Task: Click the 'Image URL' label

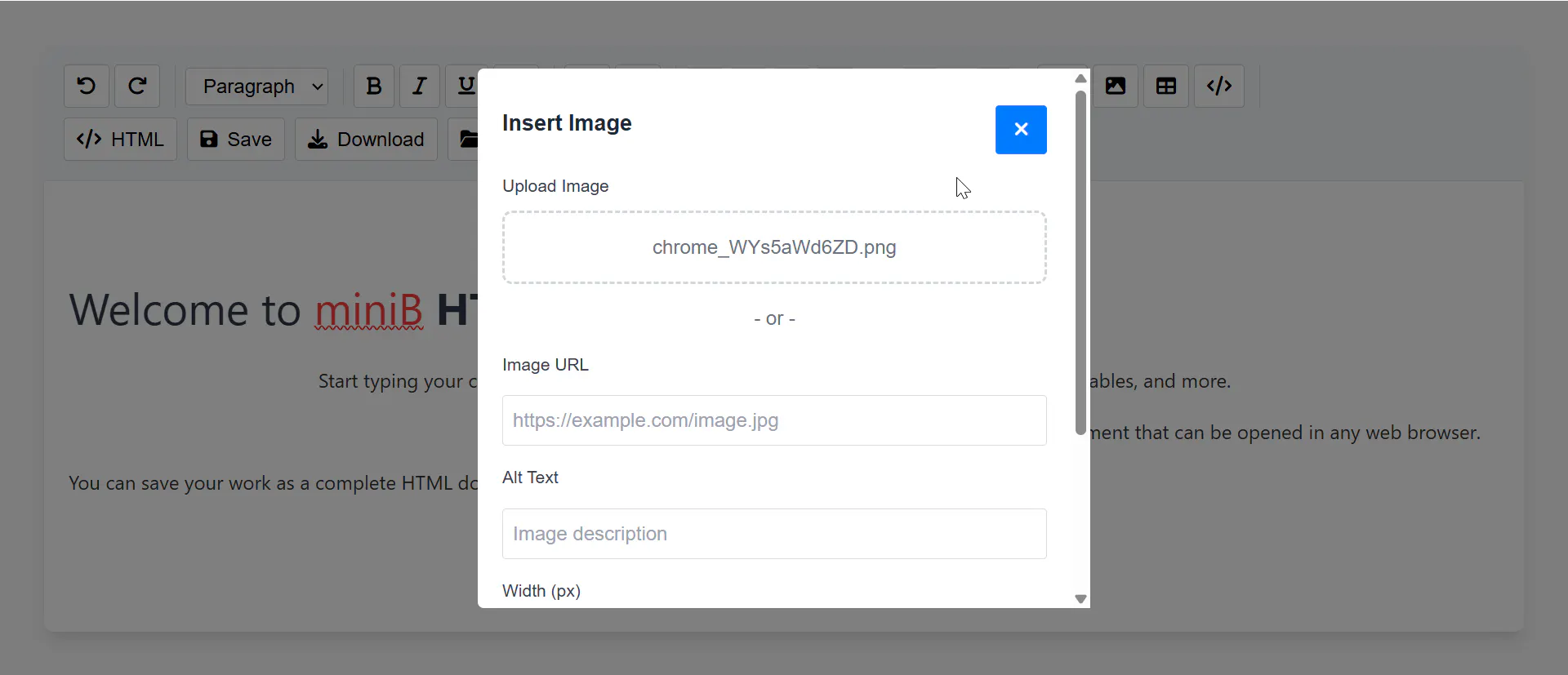Action: pos(546,365)
